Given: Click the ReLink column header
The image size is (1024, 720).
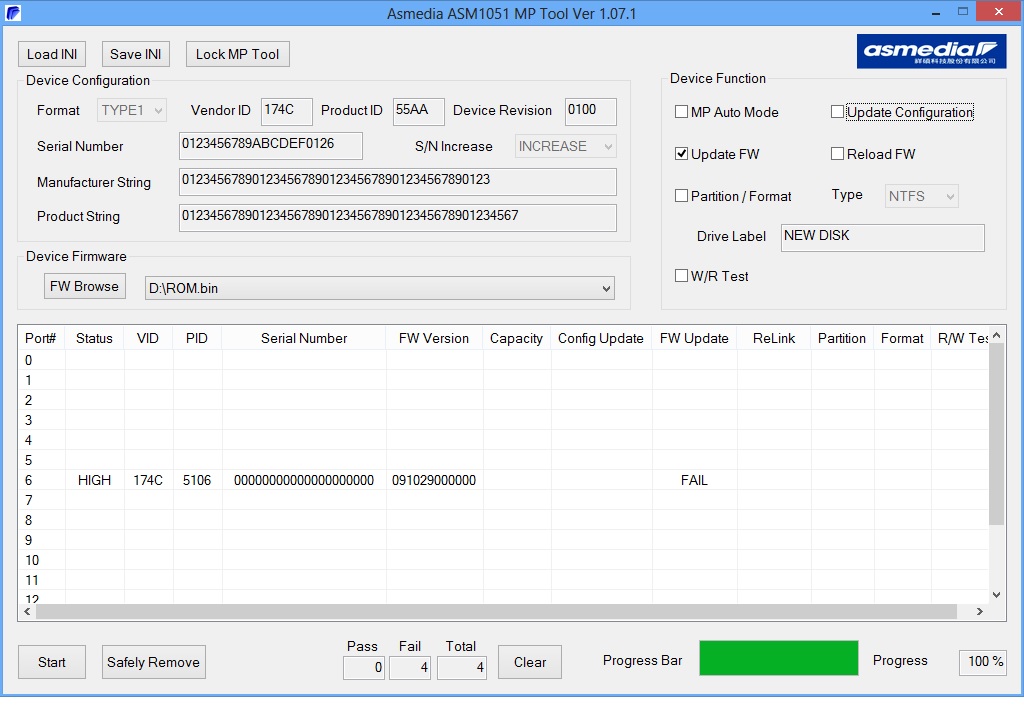Looking at the screenshot, I should click(774, 338).
